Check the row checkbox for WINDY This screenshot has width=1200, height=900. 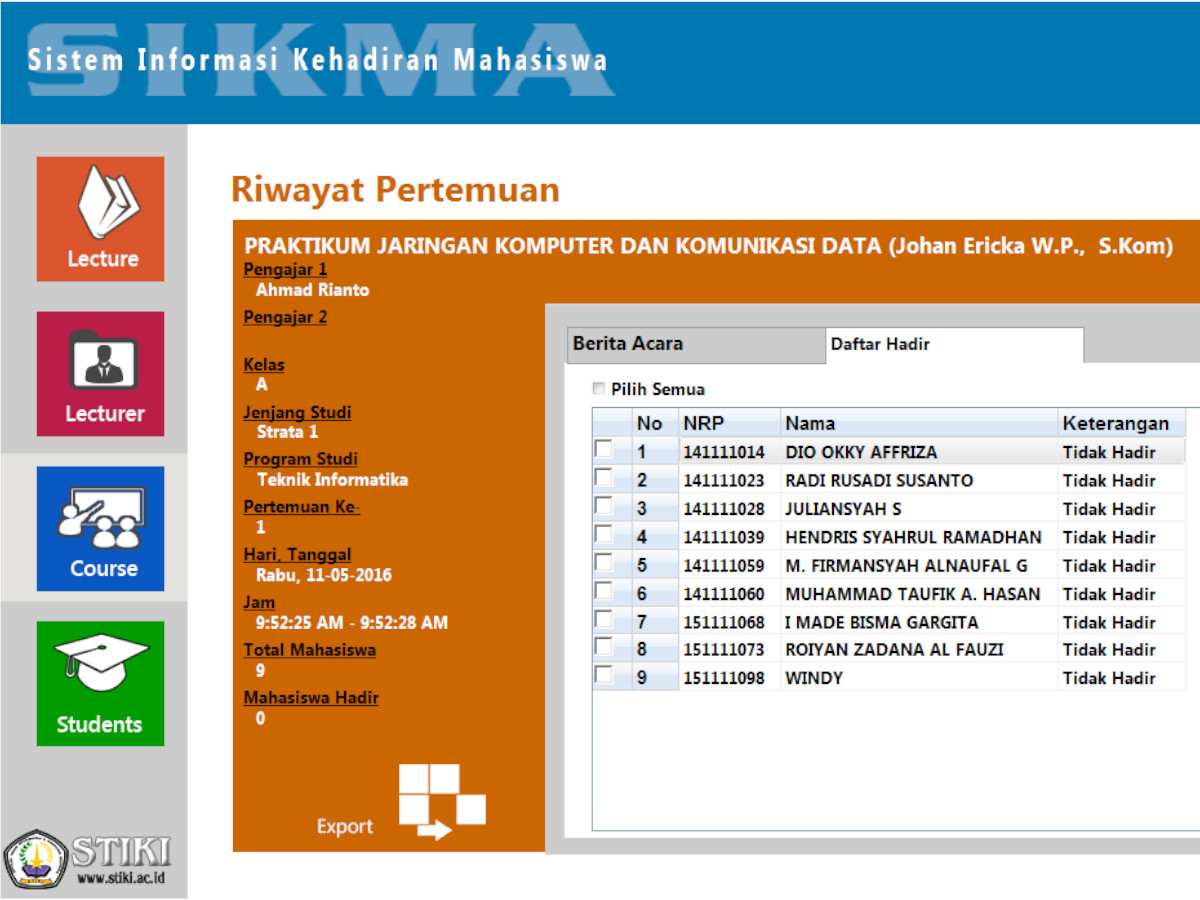click(x=604, y=676)
